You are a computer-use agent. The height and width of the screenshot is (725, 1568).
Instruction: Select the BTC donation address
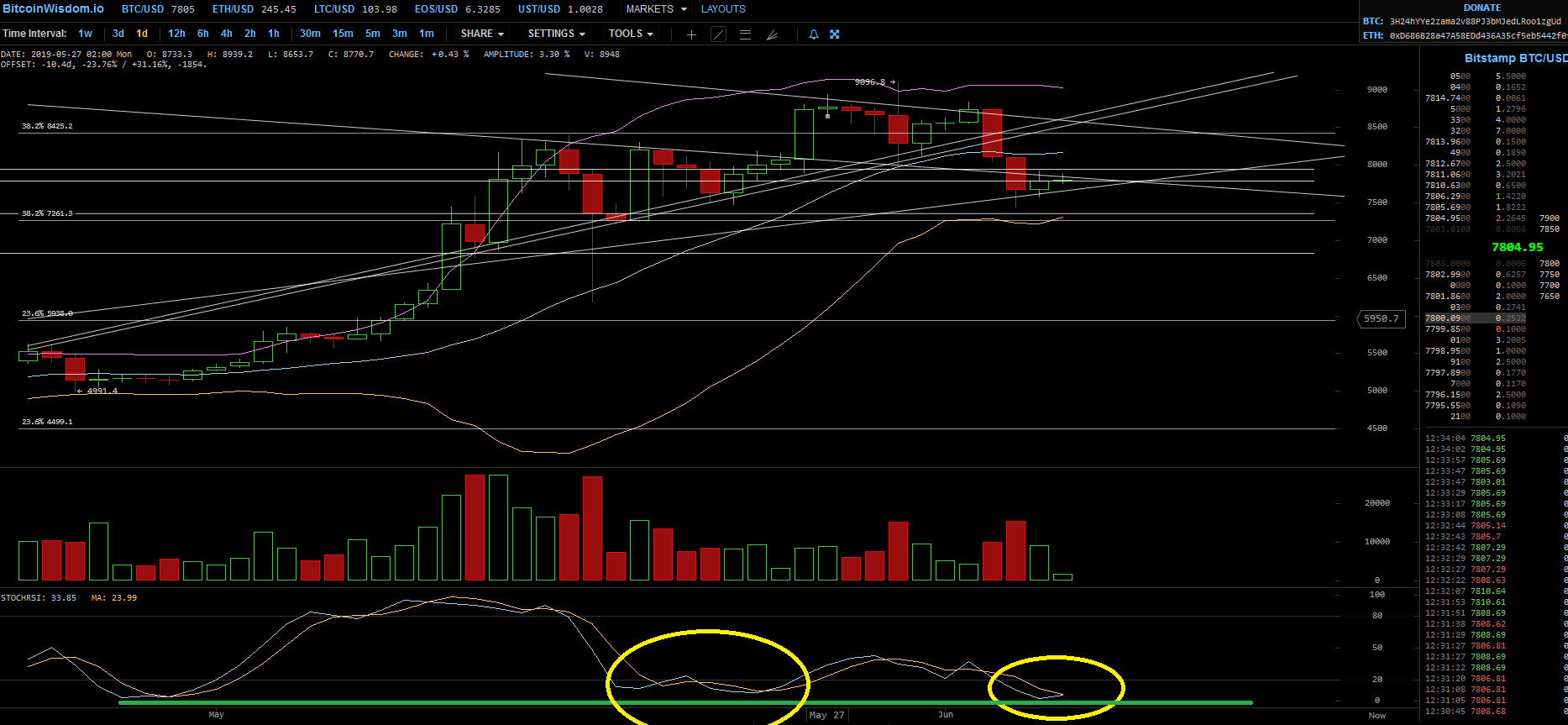(x=1475, y=21)
